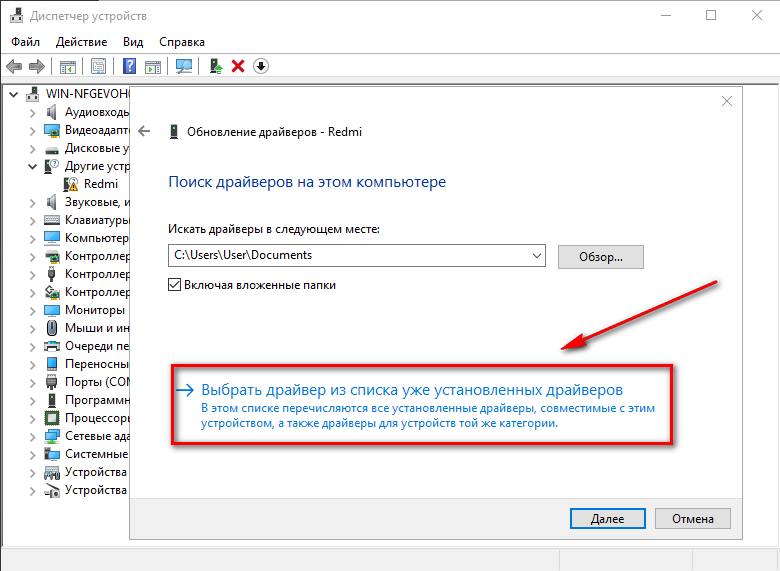The width and height of the screenshot is (780, 571).
Task: Click the Процессоры chip icon
Action: [x=52, y=418]
